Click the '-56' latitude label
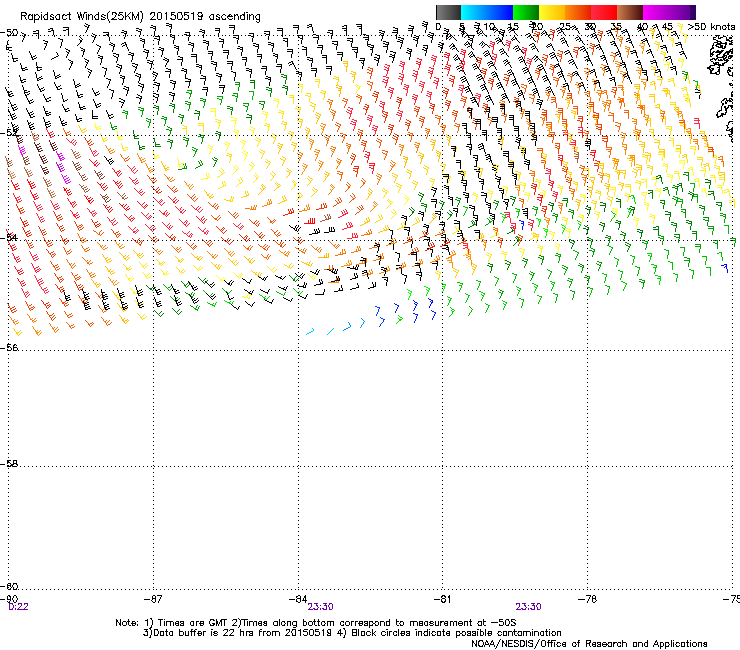This screenshot has height=650, width=740. [x=9, y=348]
